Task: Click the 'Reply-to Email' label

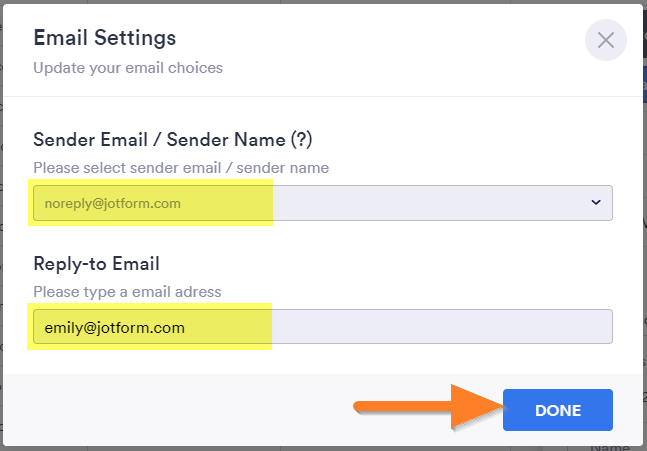Action: pyautogui.click(x=97, y=264)
